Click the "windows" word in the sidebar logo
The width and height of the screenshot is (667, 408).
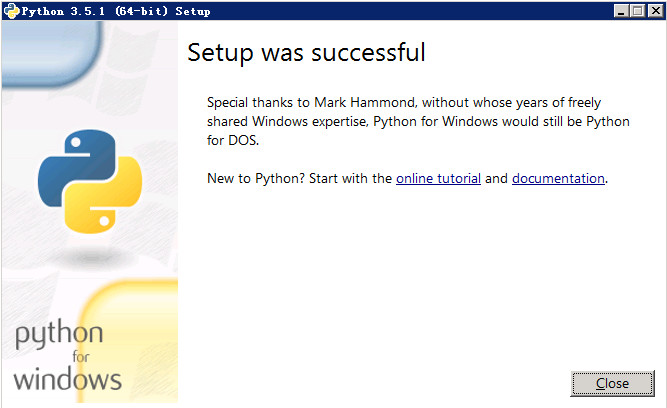point(68,379)
